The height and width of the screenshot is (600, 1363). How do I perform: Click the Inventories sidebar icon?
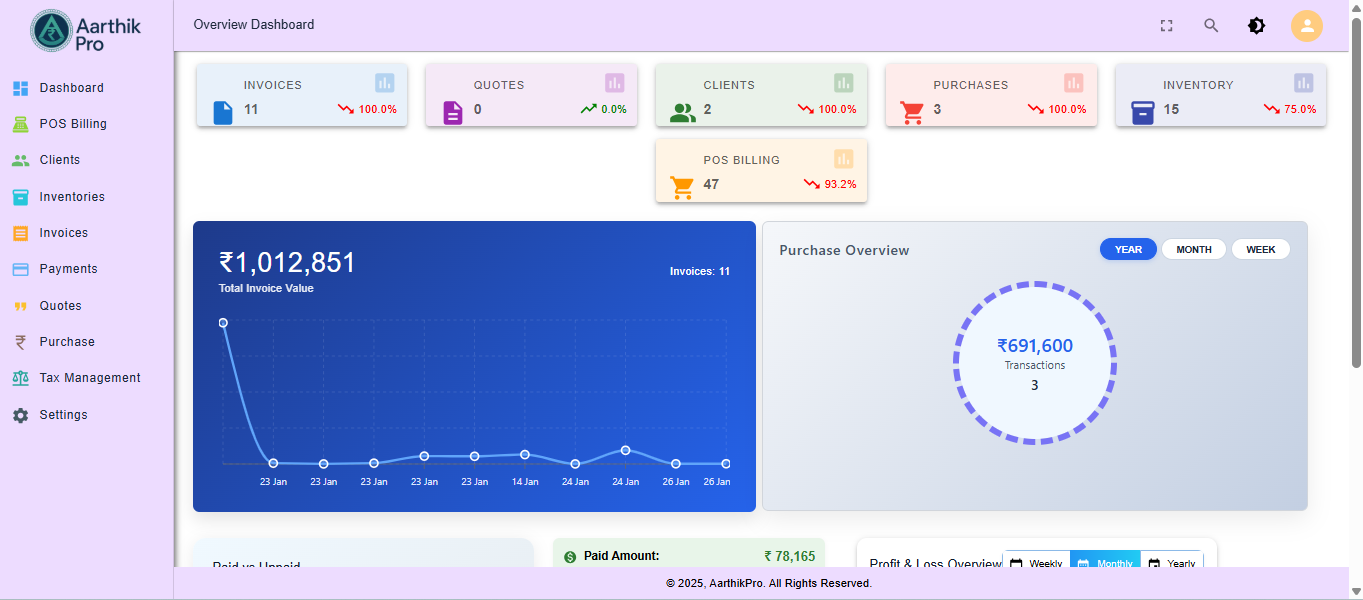coord(20,196)
